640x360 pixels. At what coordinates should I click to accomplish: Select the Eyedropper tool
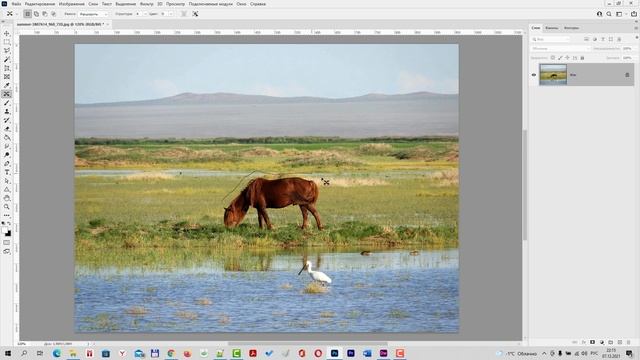pyautogui.click(x=7, y=85)
